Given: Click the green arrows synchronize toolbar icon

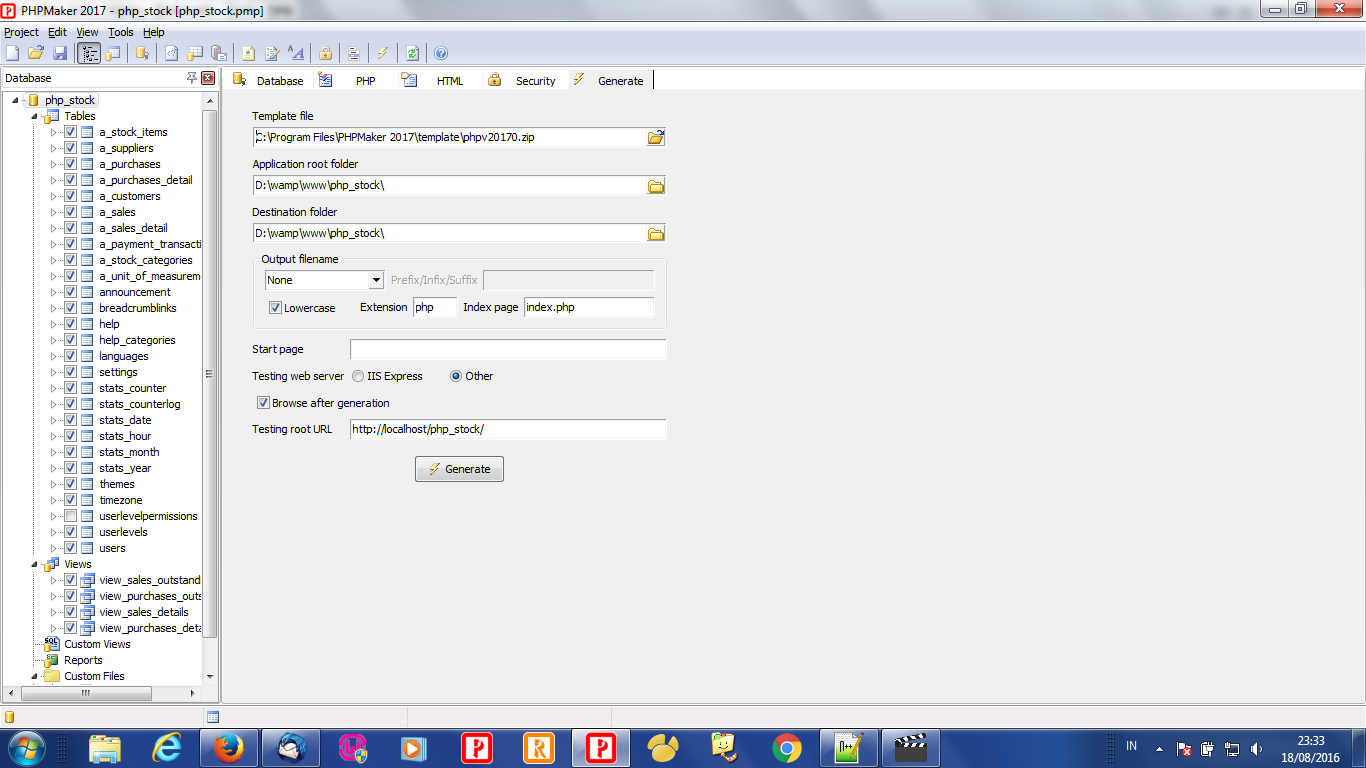Looking at the screenshot, I should click(x=412, y=53).
